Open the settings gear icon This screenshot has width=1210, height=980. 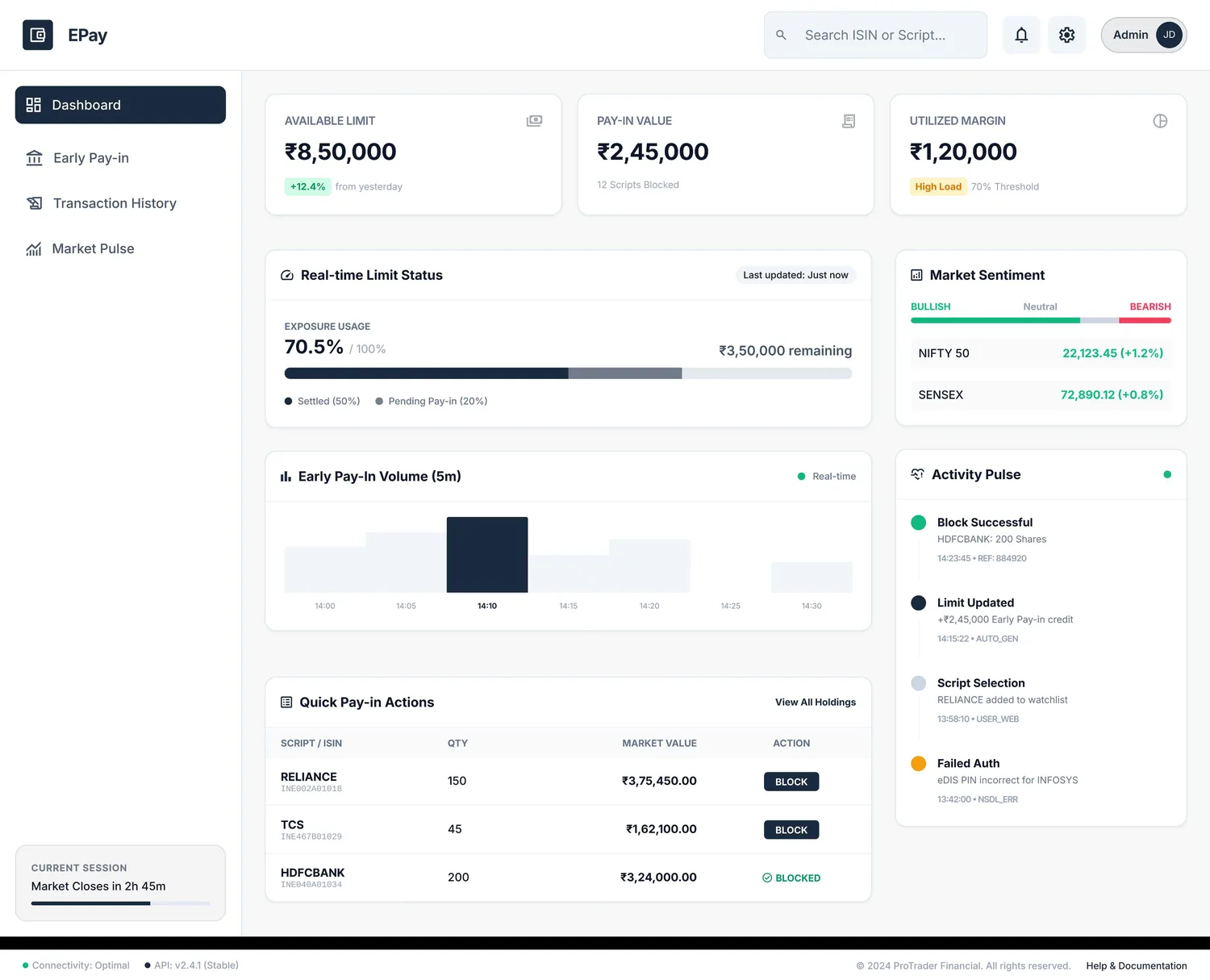coord(1066,35)
